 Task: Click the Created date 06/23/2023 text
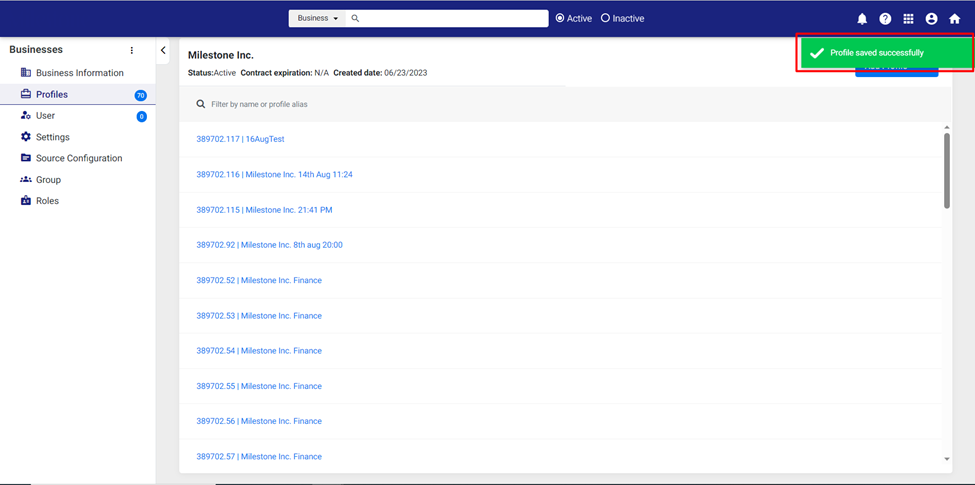(x=380, y=73)
